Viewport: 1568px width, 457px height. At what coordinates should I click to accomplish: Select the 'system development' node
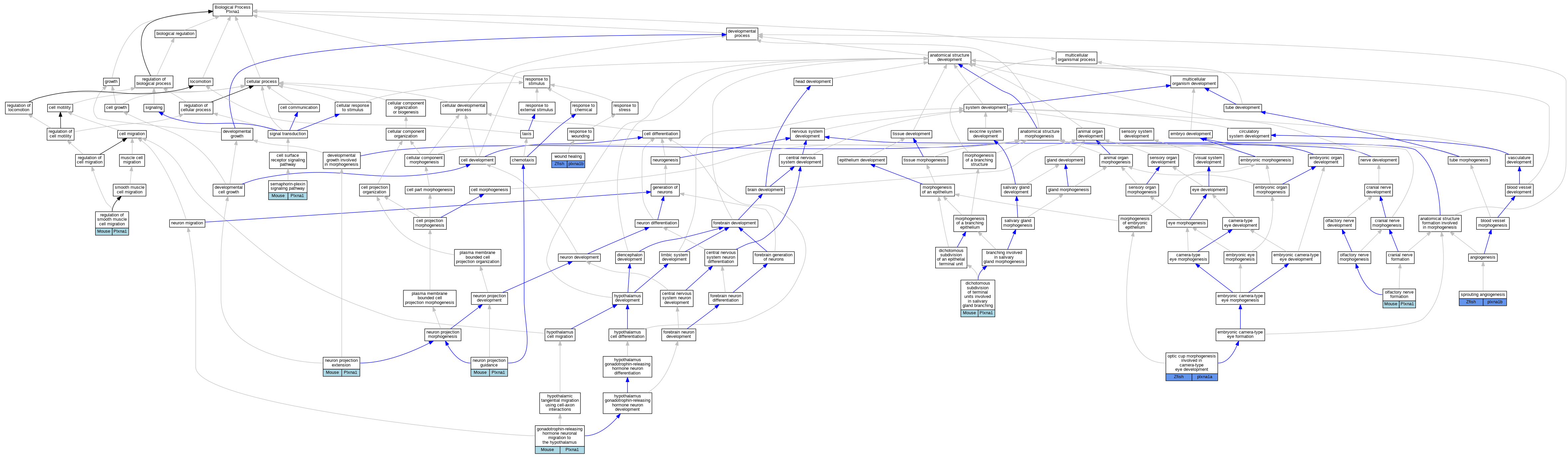click(x=986, y=108)
